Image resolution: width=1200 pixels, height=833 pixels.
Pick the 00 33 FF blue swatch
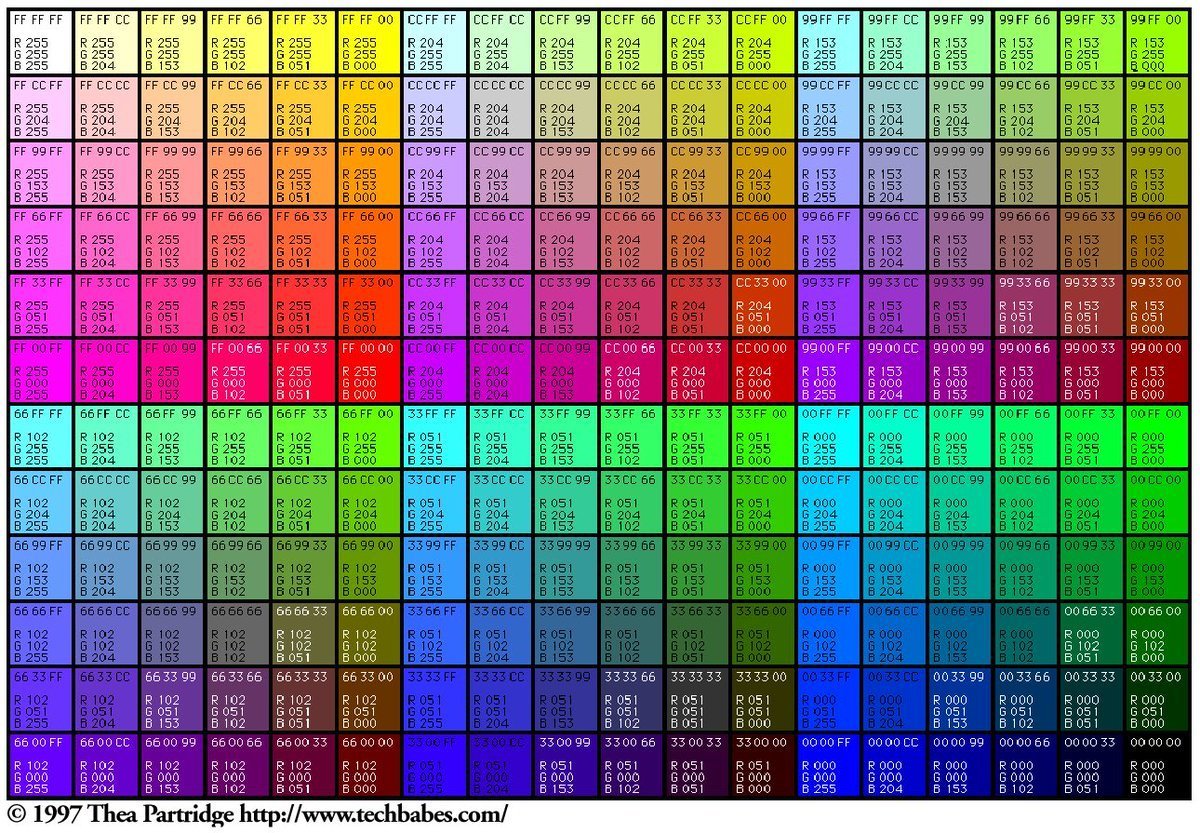[x=828, y=698]
